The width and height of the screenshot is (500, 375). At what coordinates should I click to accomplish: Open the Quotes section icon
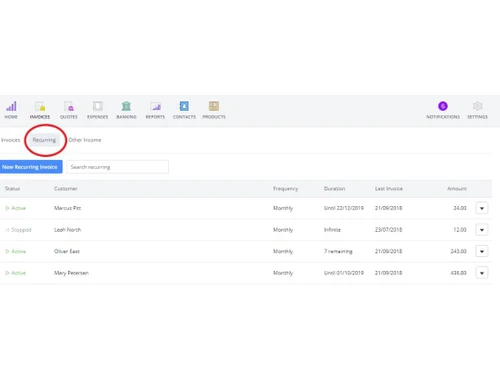pyautogui.click(x=69, y=106)
